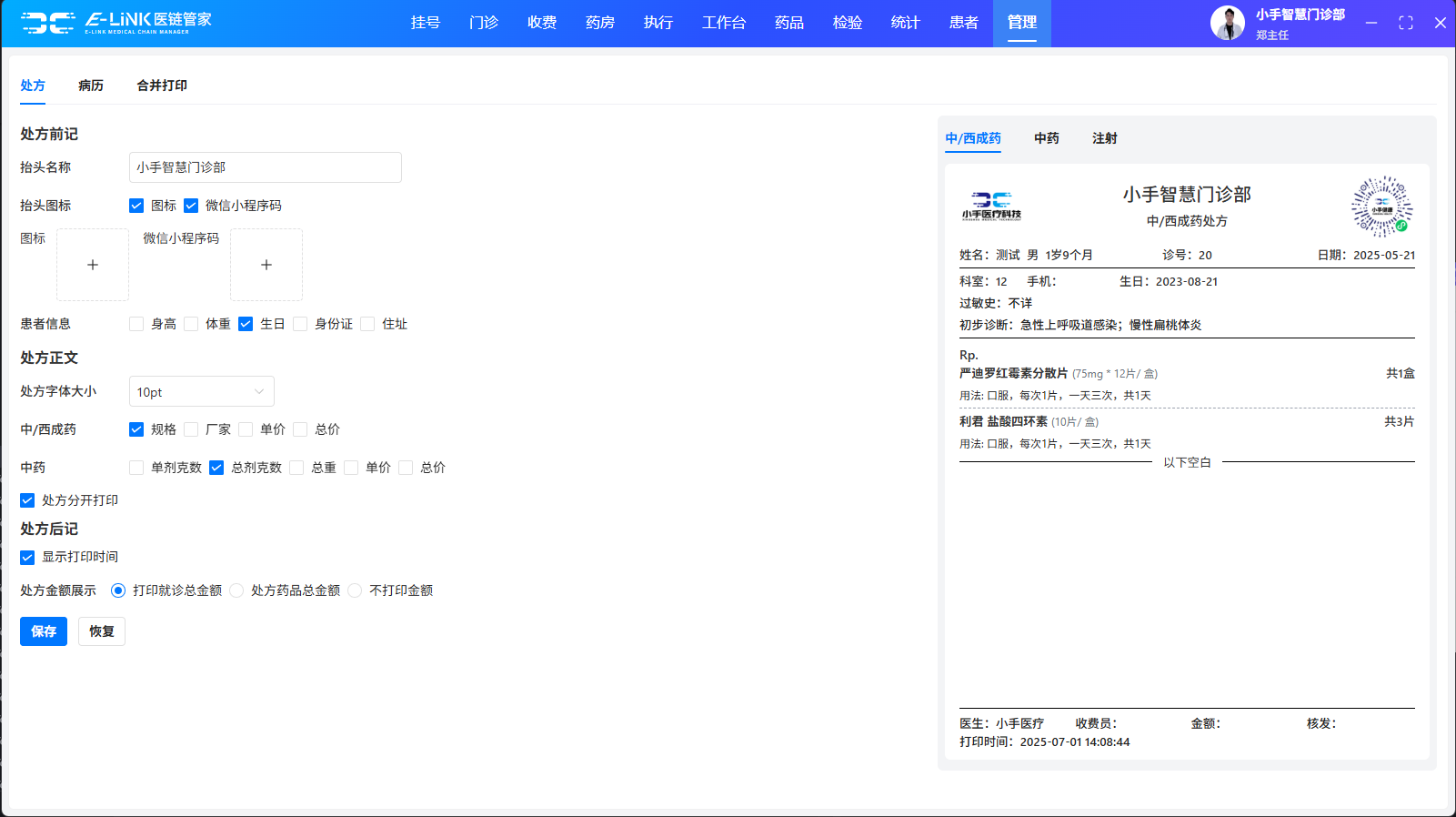Select the 不打印金额 radio option
This screenshot has height=817, width=1456.
click(355, 590)
